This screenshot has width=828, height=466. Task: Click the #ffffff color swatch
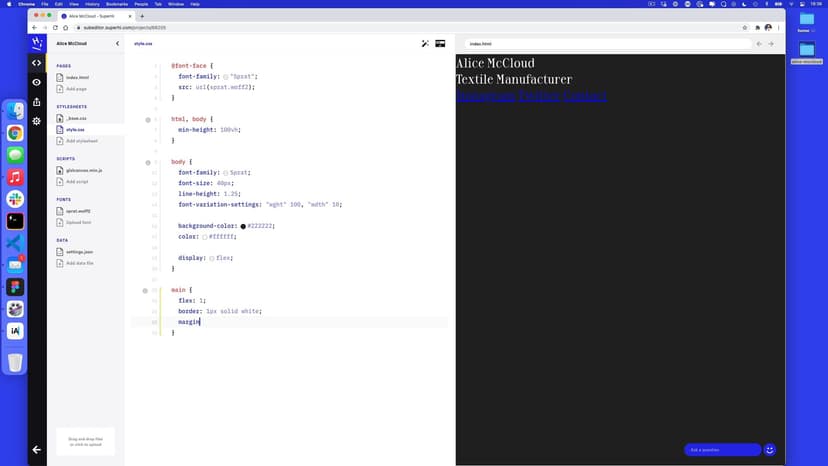pos(204,237)
